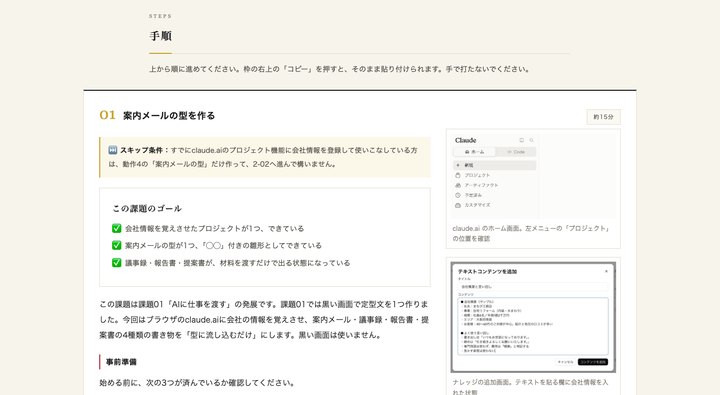This screenshot has height=395, width=720.
Task: Click the green check icon beside 議事録・報告書・提案書
Action: coord(117,263)
